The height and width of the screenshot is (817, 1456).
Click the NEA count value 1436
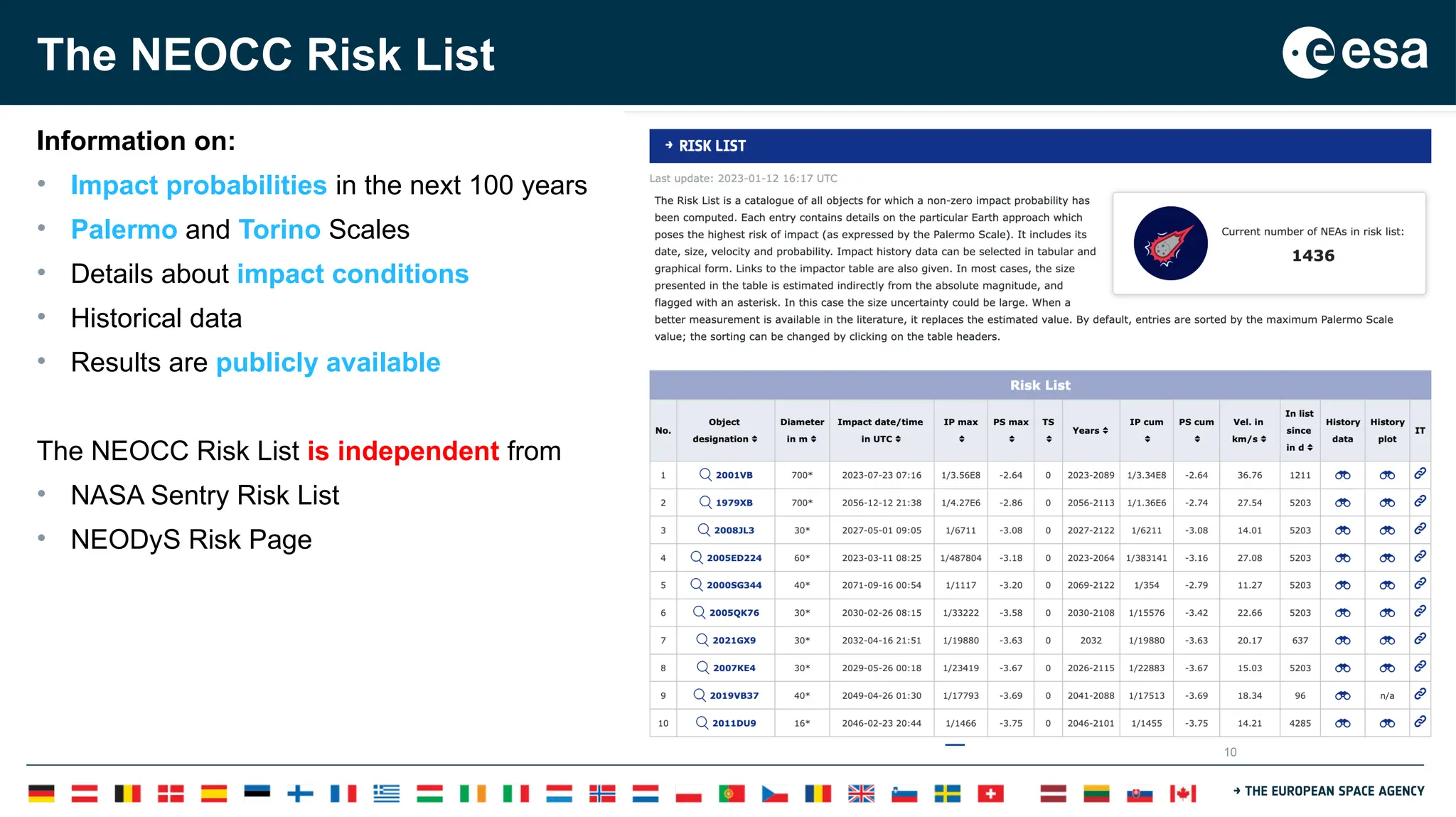[x=1312, y=255]
